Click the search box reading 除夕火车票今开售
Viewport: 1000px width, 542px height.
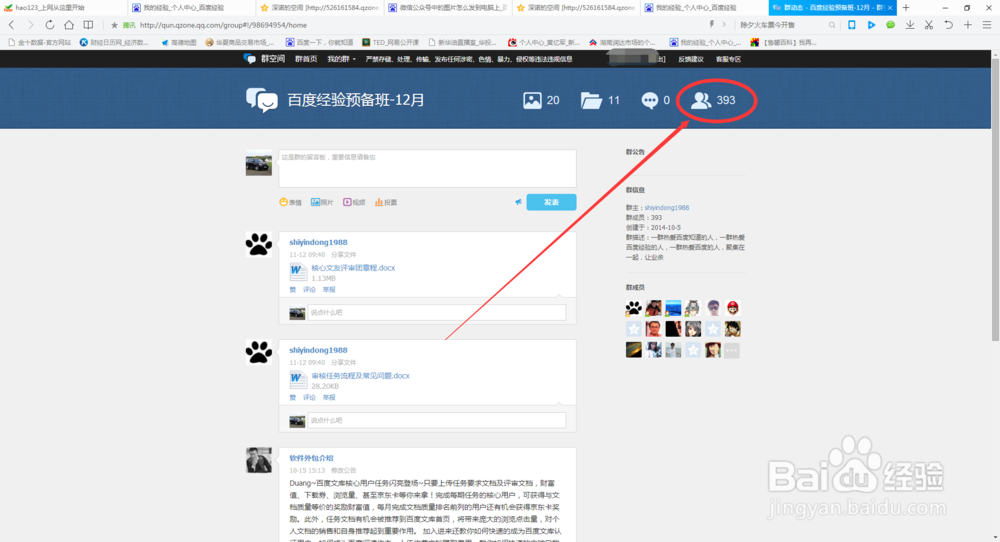tap(782, 25)
